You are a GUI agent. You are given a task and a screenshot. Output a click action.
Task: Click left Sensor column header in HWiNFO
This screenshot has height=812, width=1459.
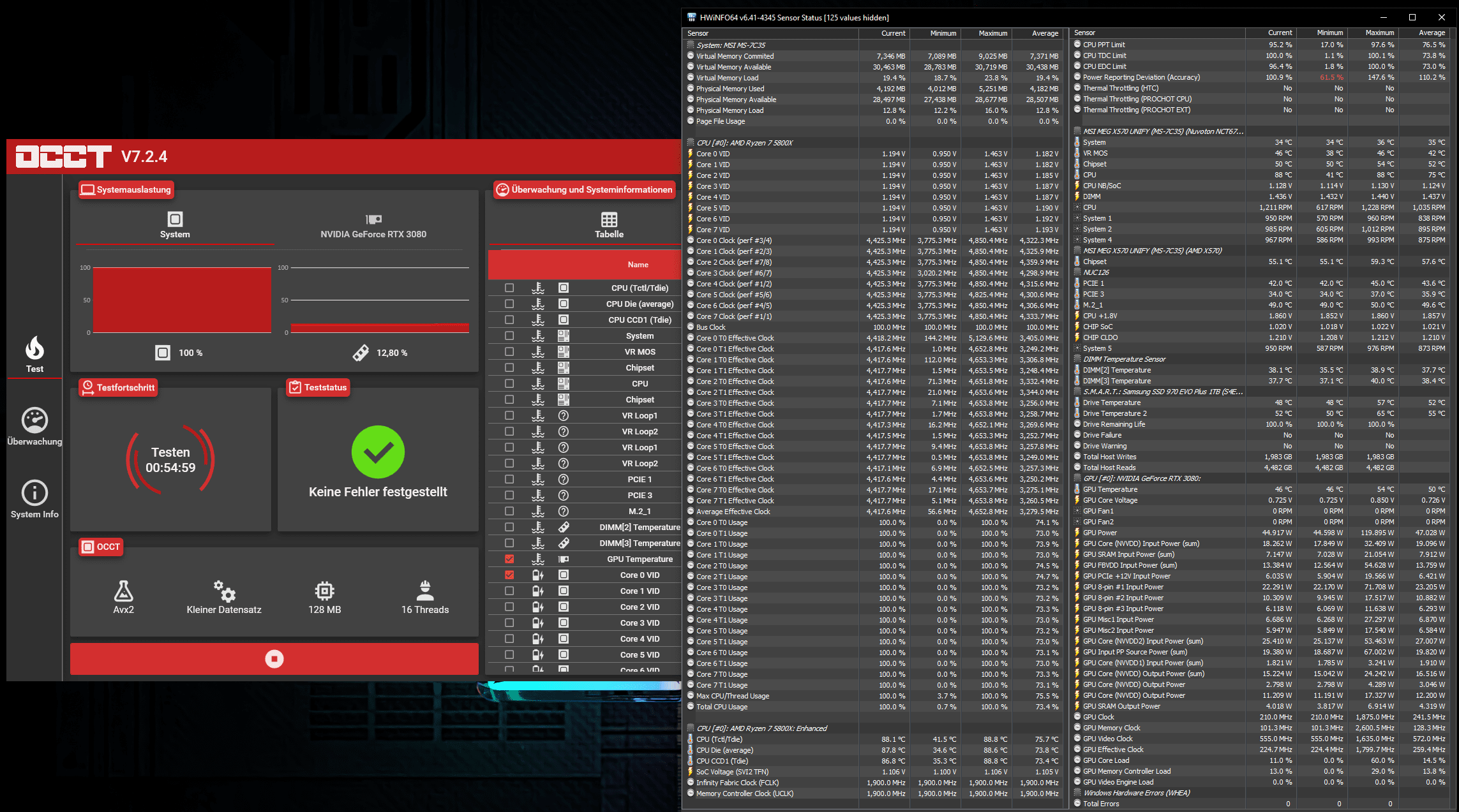coord(771,33)
